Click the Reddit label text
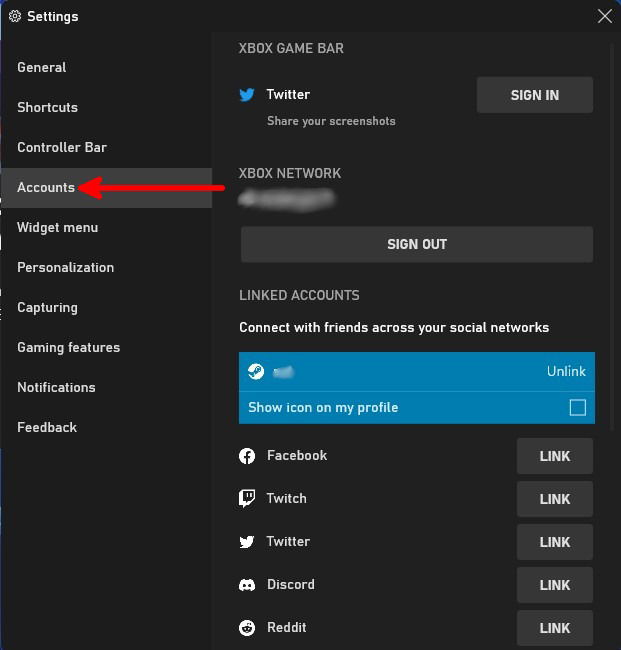 286,627
